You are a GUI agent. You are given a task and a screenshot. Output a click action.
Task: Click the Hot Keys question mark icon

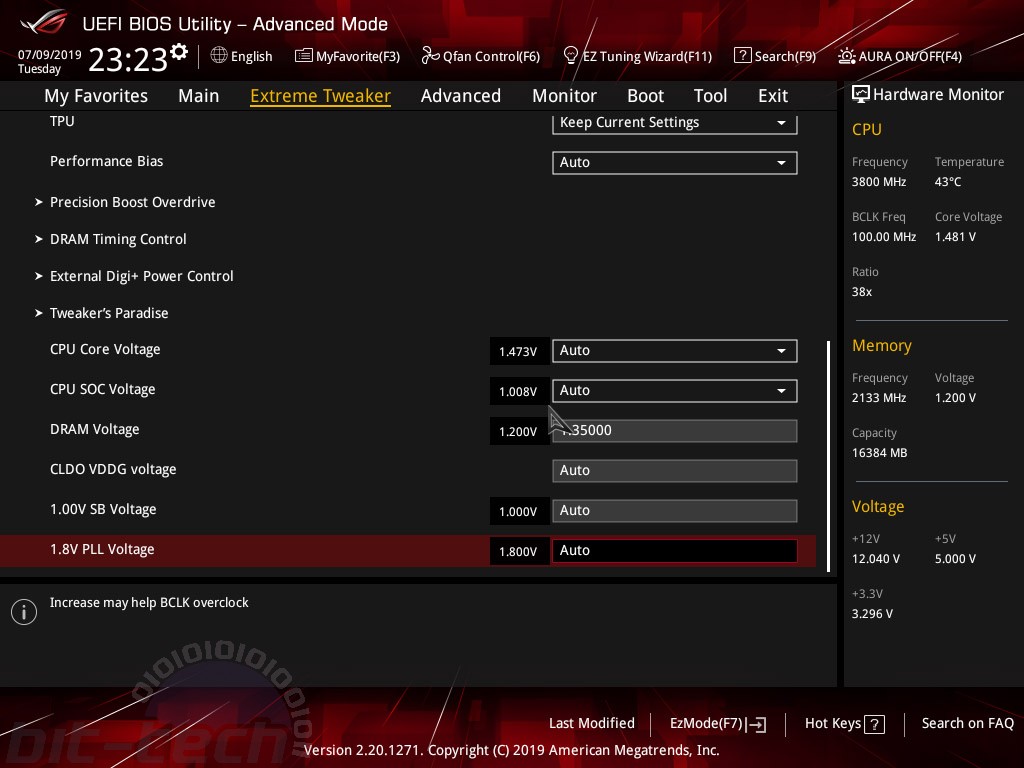click(x=874, y=724)
